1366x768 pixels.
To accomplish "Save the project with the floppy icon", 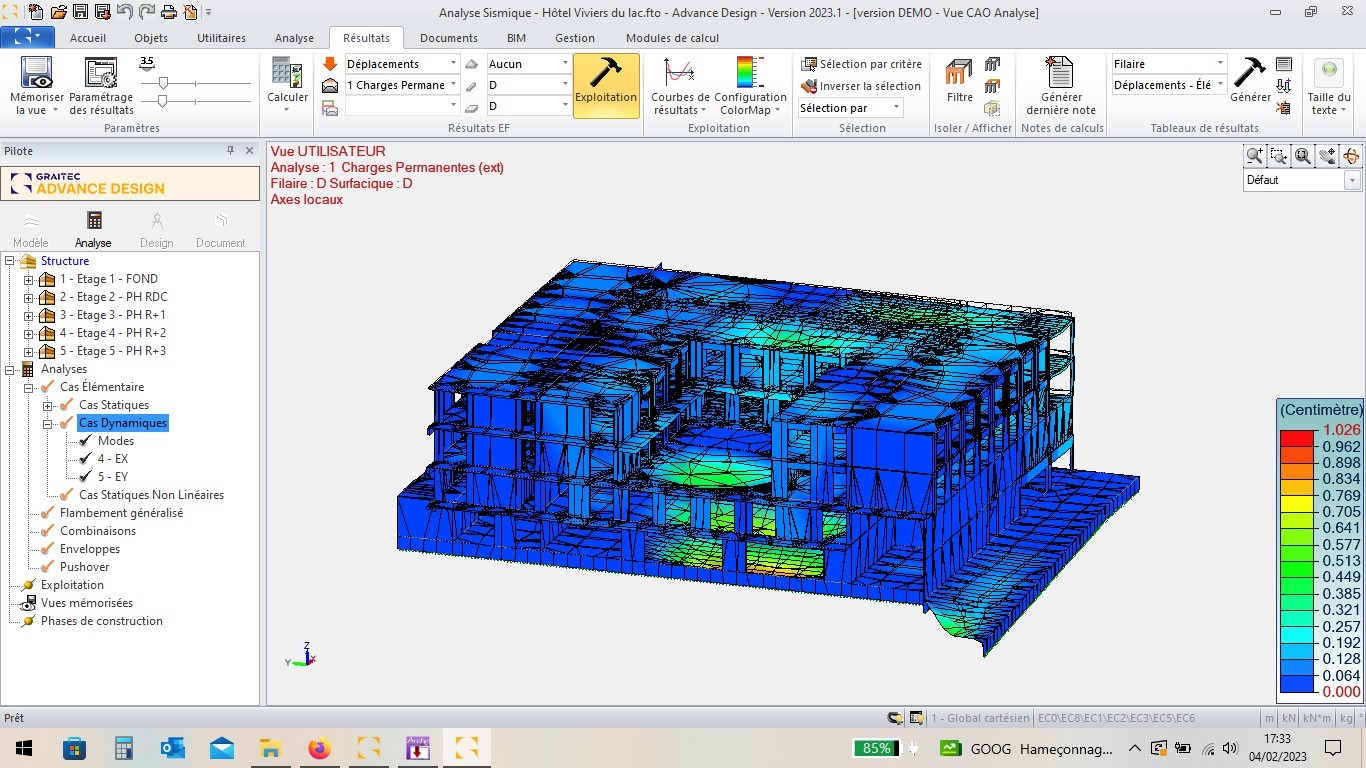I will point(81,12).
